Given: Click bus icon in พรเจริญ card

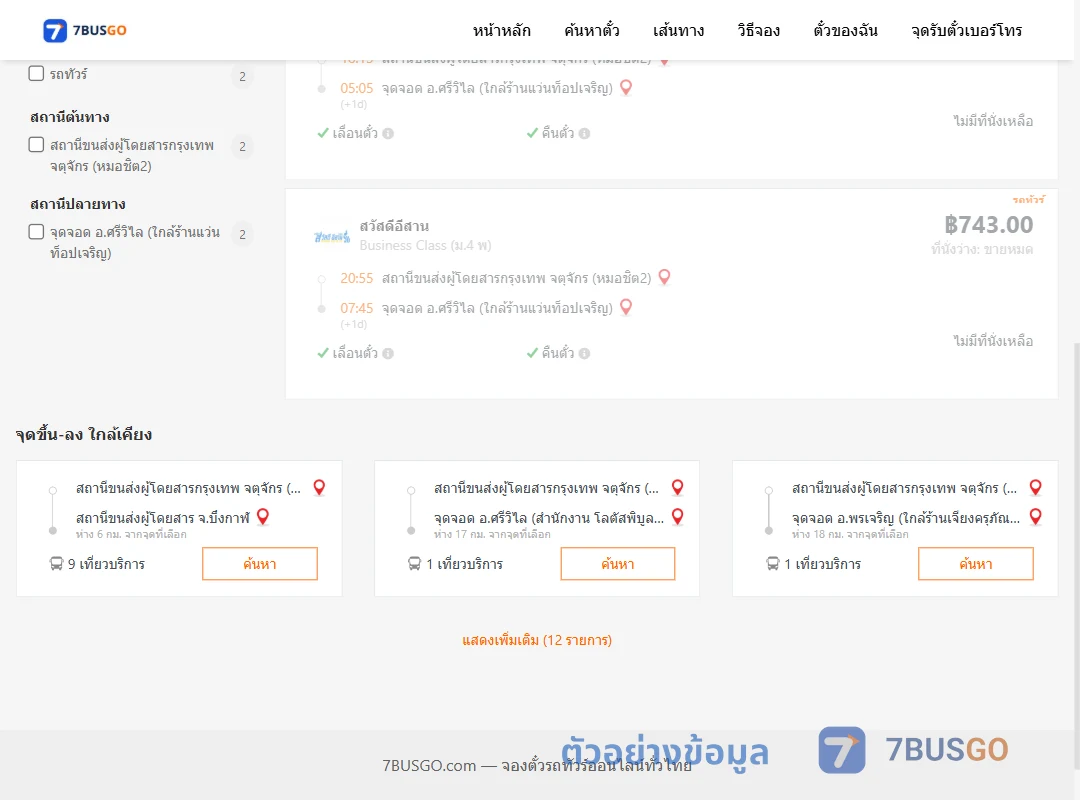Looking at the screenshot, I should [773, 564].
